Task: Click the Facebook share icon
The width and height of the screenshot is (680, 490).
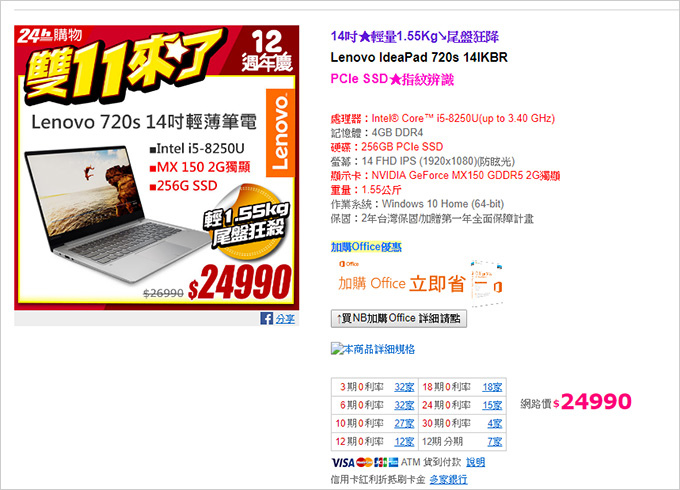Action: click(266, 318)
